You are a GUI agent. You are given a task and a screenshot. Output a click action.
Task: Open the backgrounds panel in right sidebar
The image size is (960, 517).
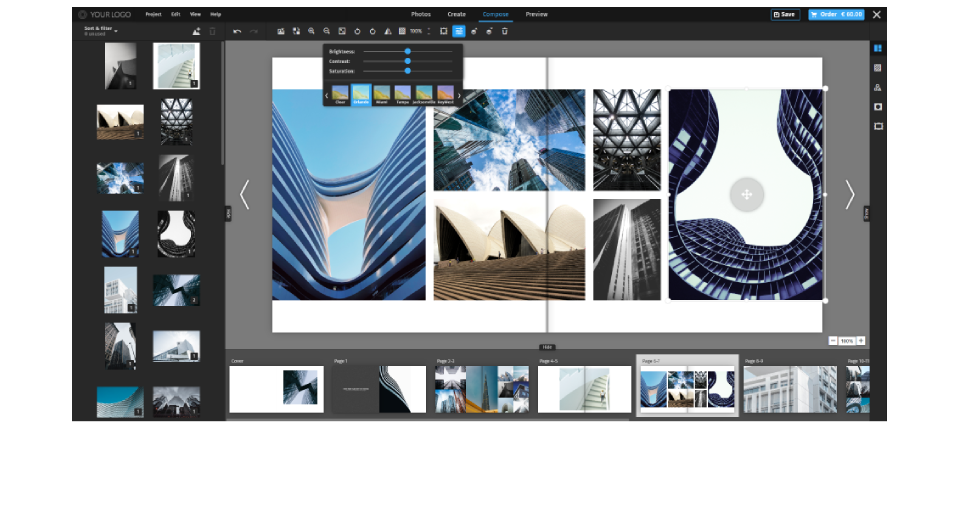click(x=877, y=68)
